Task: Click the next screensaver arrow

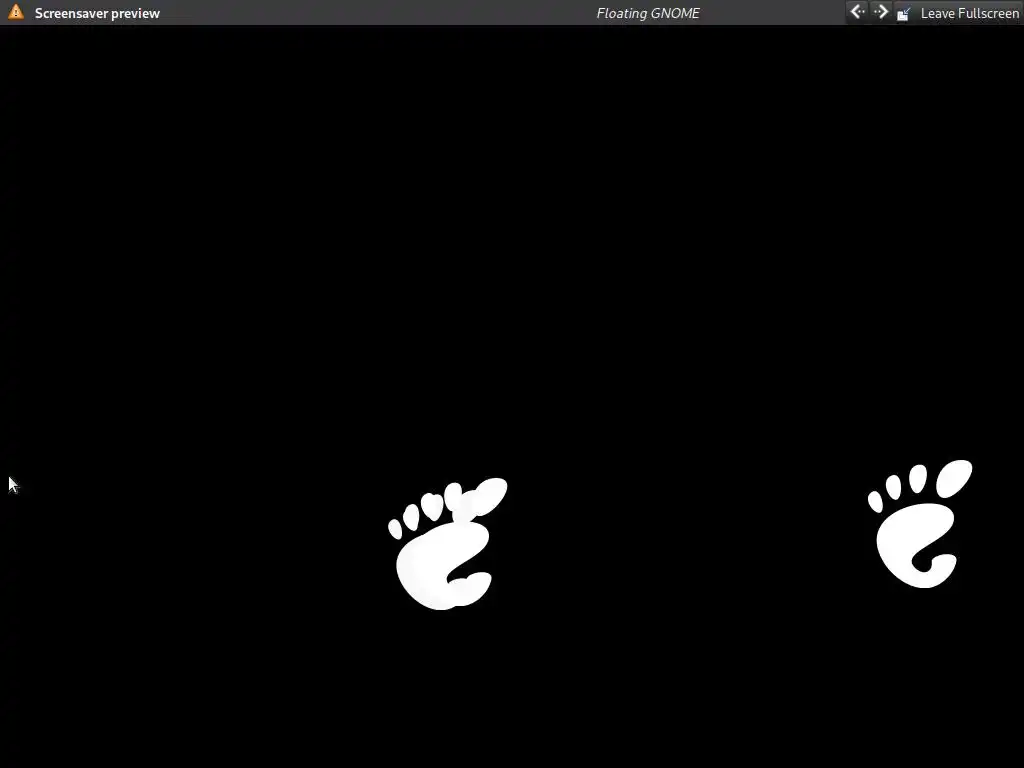Action: [880, 12]
